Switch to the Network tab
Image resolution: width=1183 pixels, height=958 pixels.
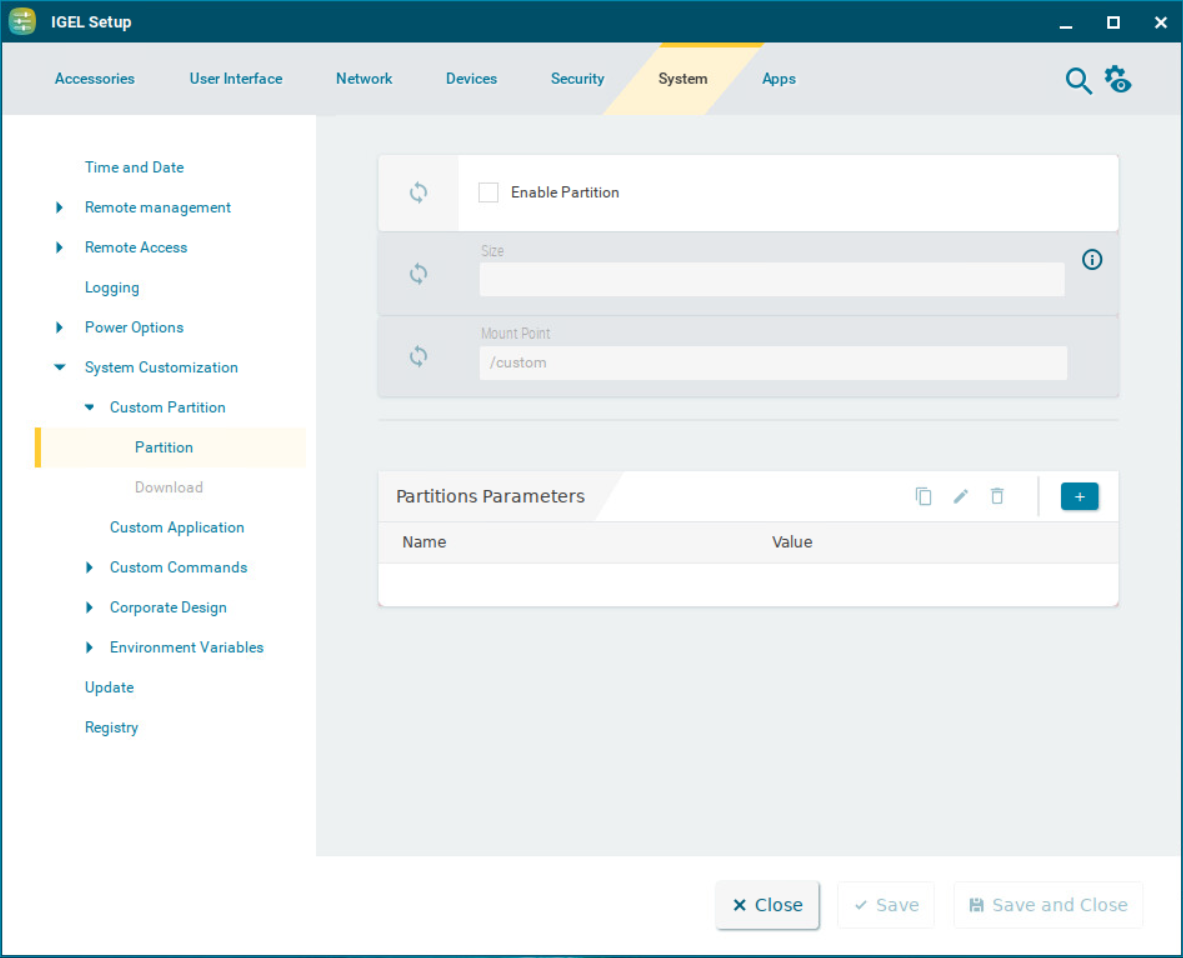pyautogui.click(x=364, y=79)
